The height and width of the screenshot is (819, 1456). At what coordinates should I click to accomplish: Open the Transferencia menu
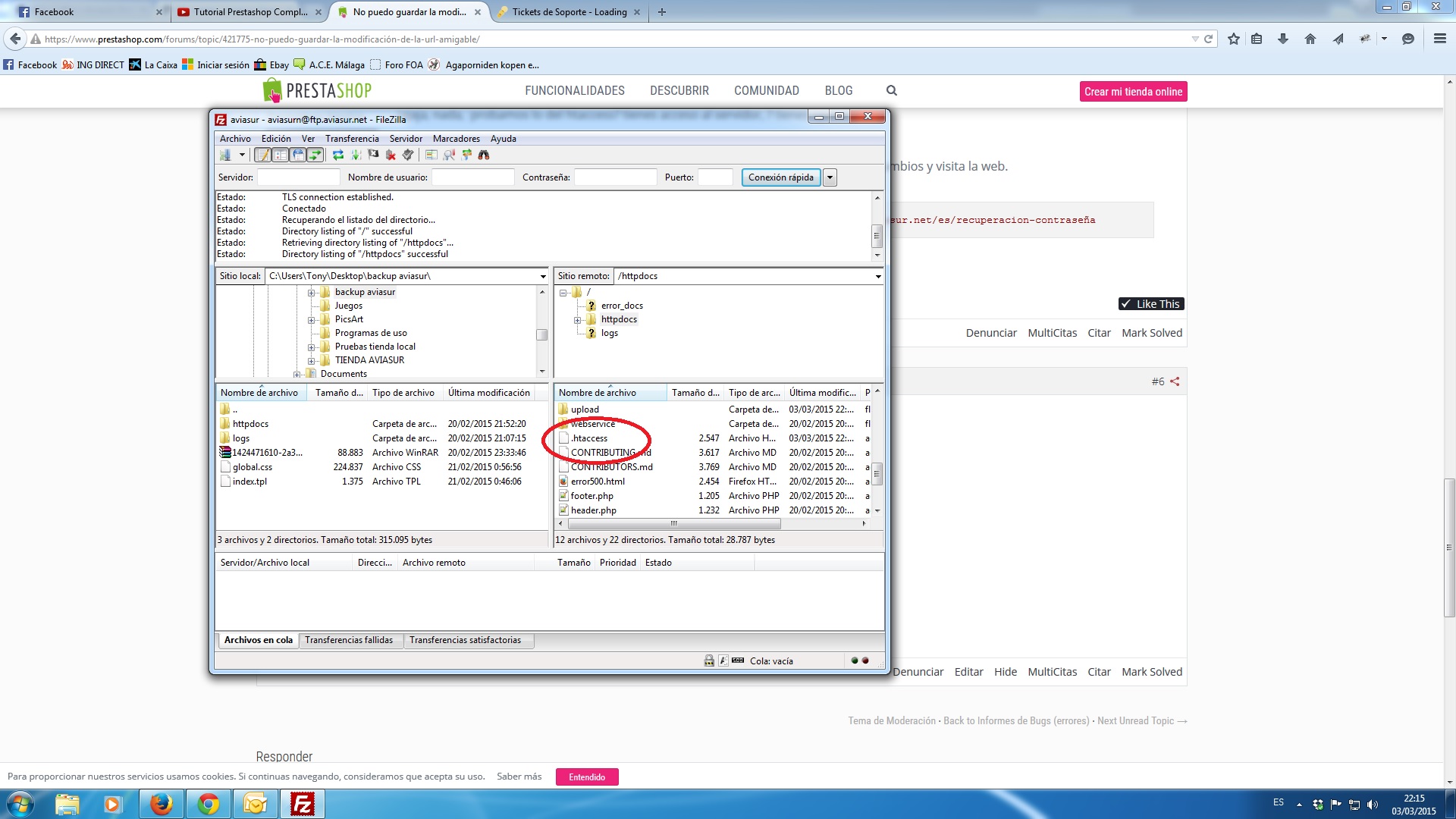click(x=351, y=139)
